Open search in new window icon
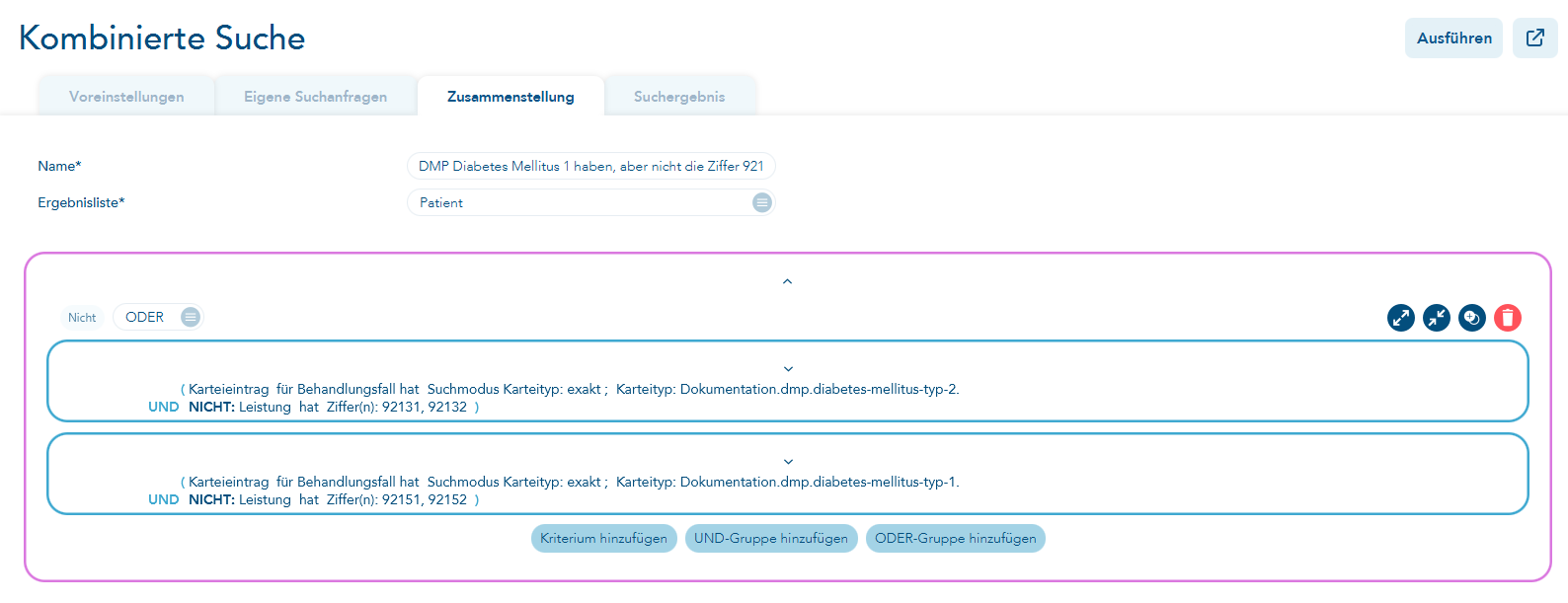The height and width of the screenshot is (603, 1568). pyautogui.click(x=1534, y=38)
